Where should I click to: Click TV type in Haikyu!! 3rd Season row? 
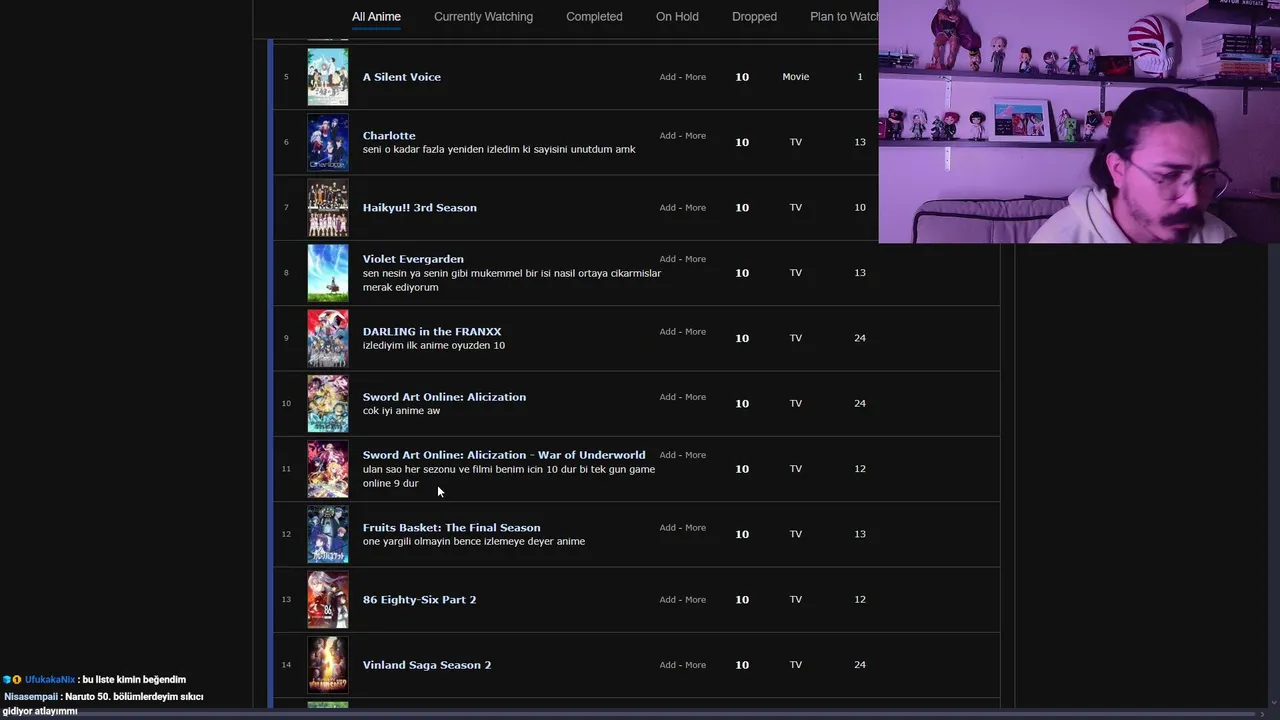tap(796, 207)
